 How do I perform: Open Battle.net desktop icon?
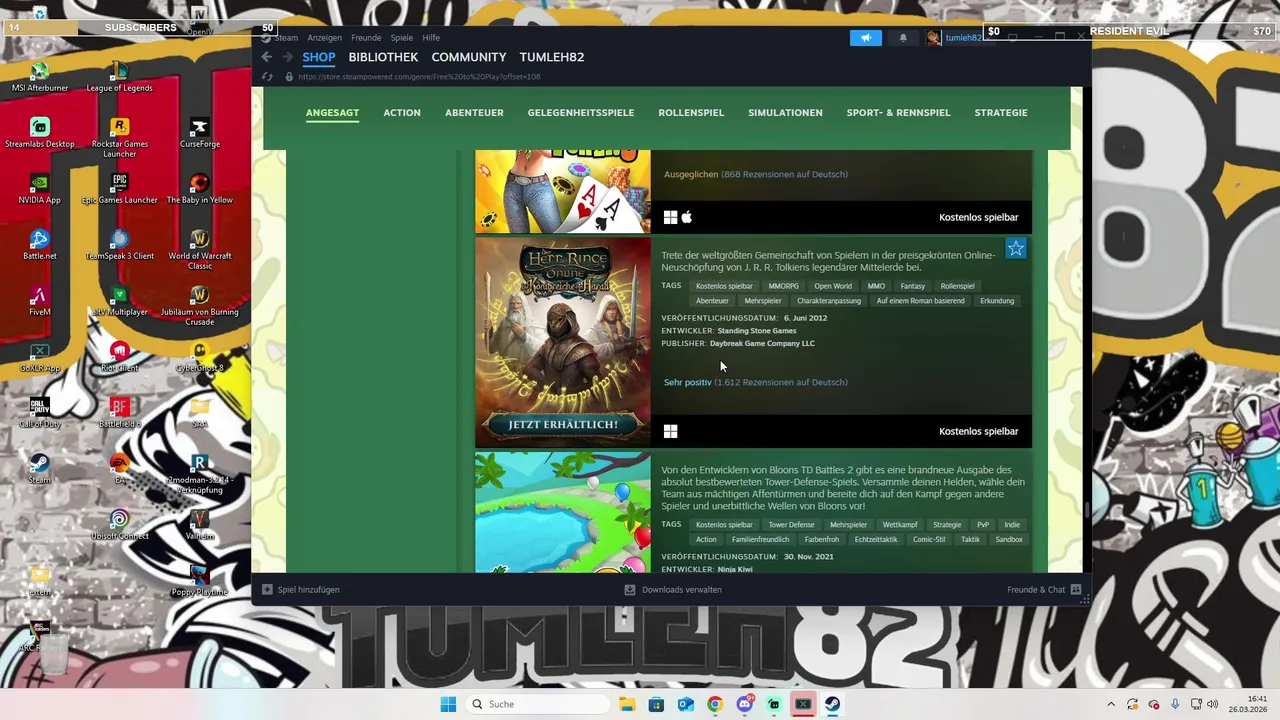click(x=39, y=246)
